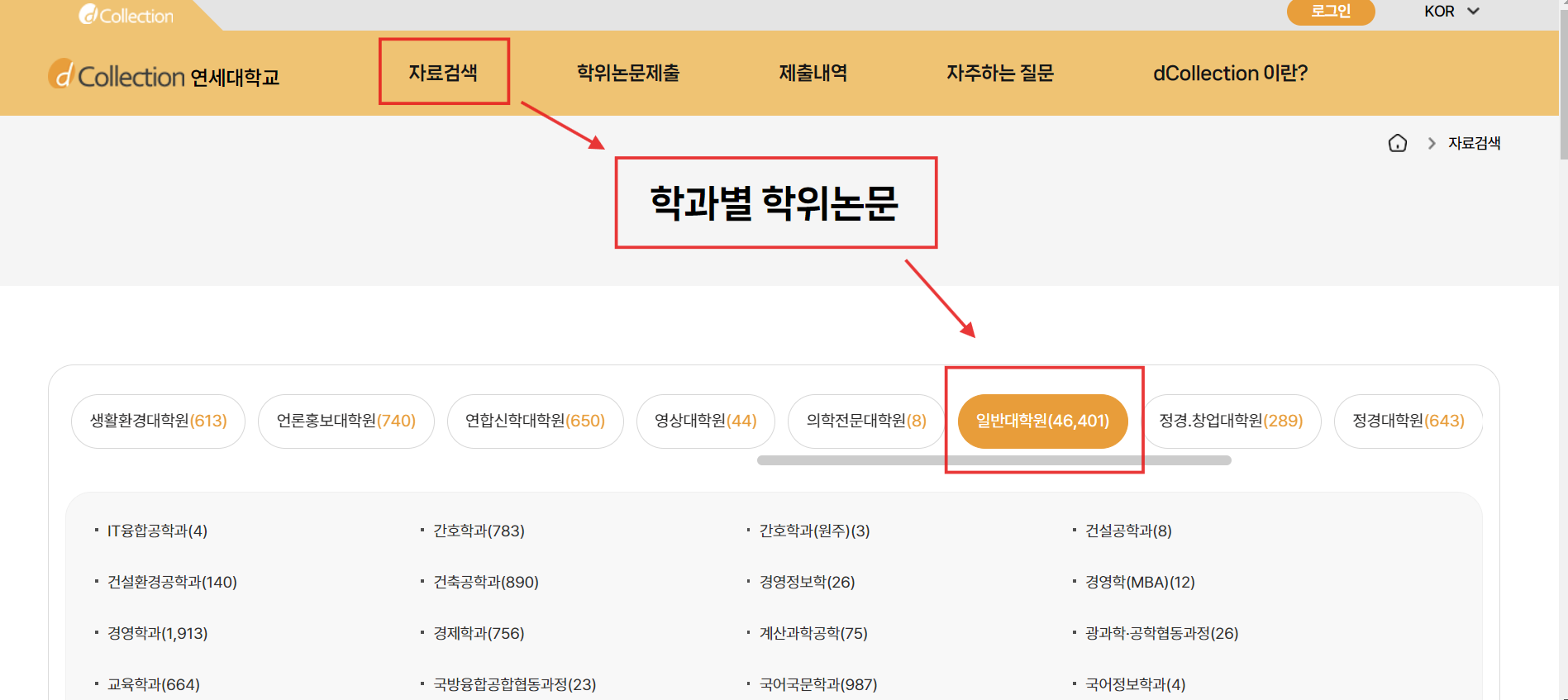This screenshot has width=1568, height=700.
Task: Open 건설공학과(8) theses
Action: [x=1128, y=531]
